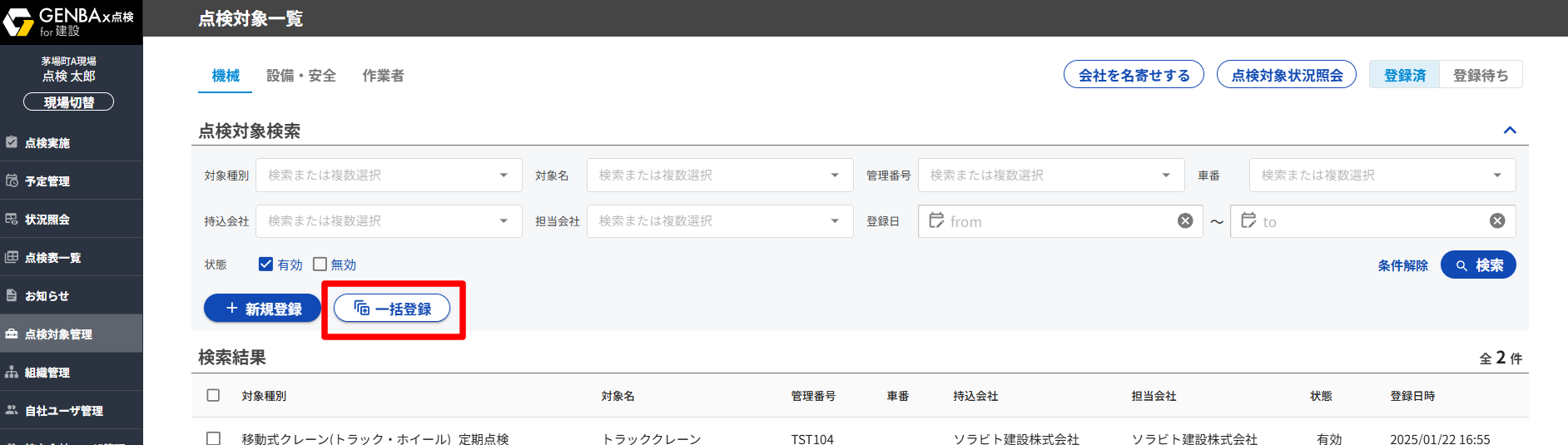Clear the 登録日 to date field
Image resolution: width=1568 pixels, height=445 pixels.
pos(1497,220)
